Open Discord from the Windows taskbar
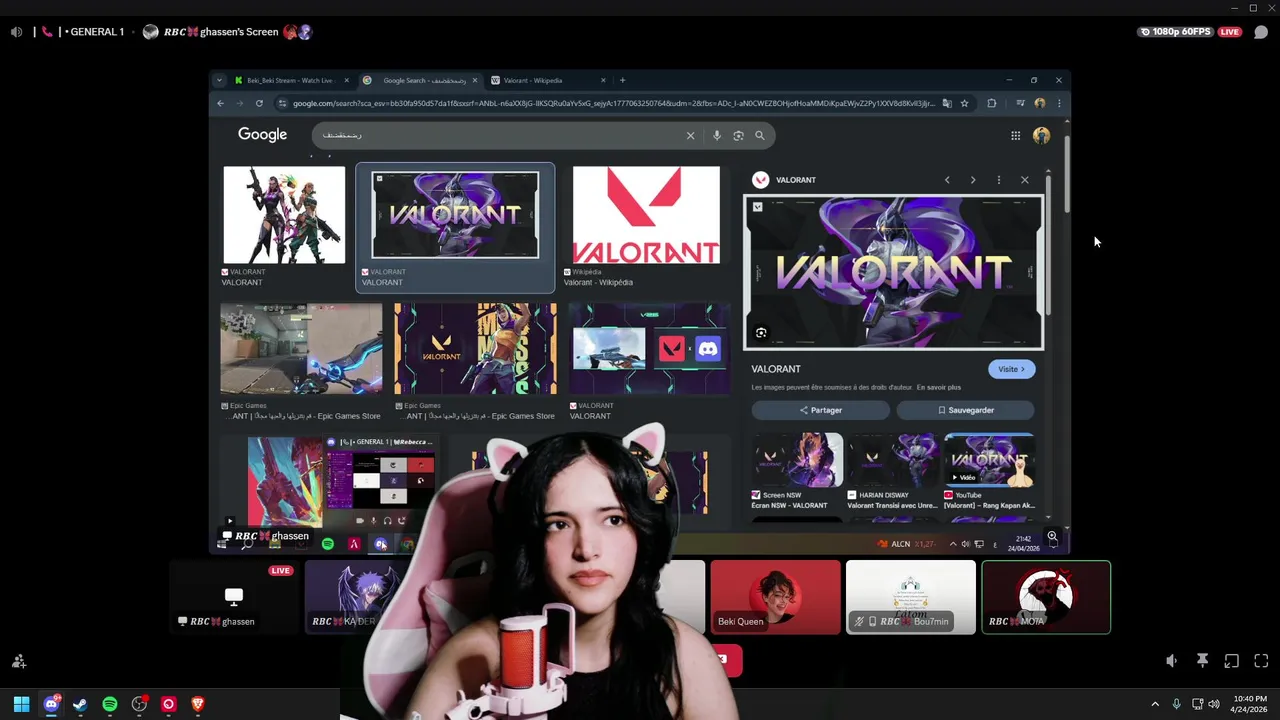 click(x=51, y=704)
